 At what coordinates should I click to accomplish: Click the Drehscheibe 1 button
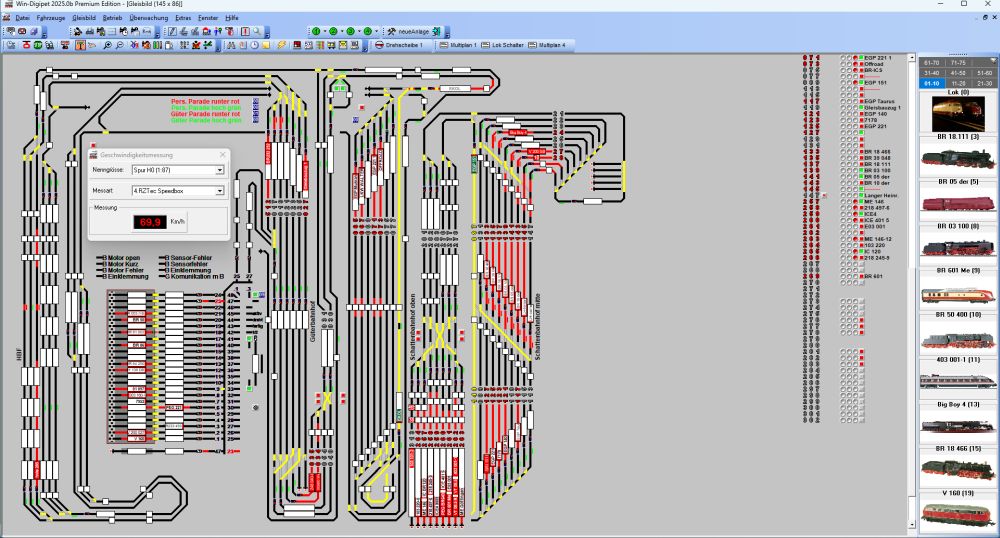(398, 45)
